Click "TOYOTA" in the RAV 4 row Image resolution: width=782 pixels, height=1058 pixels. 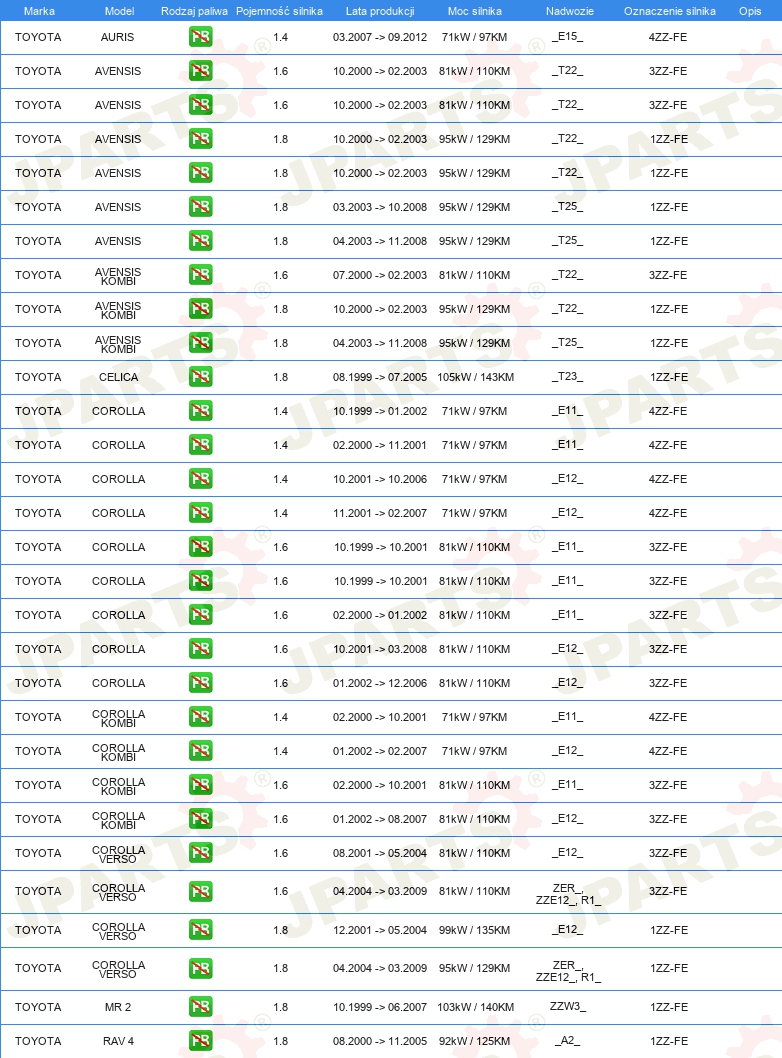(38, 1041)
